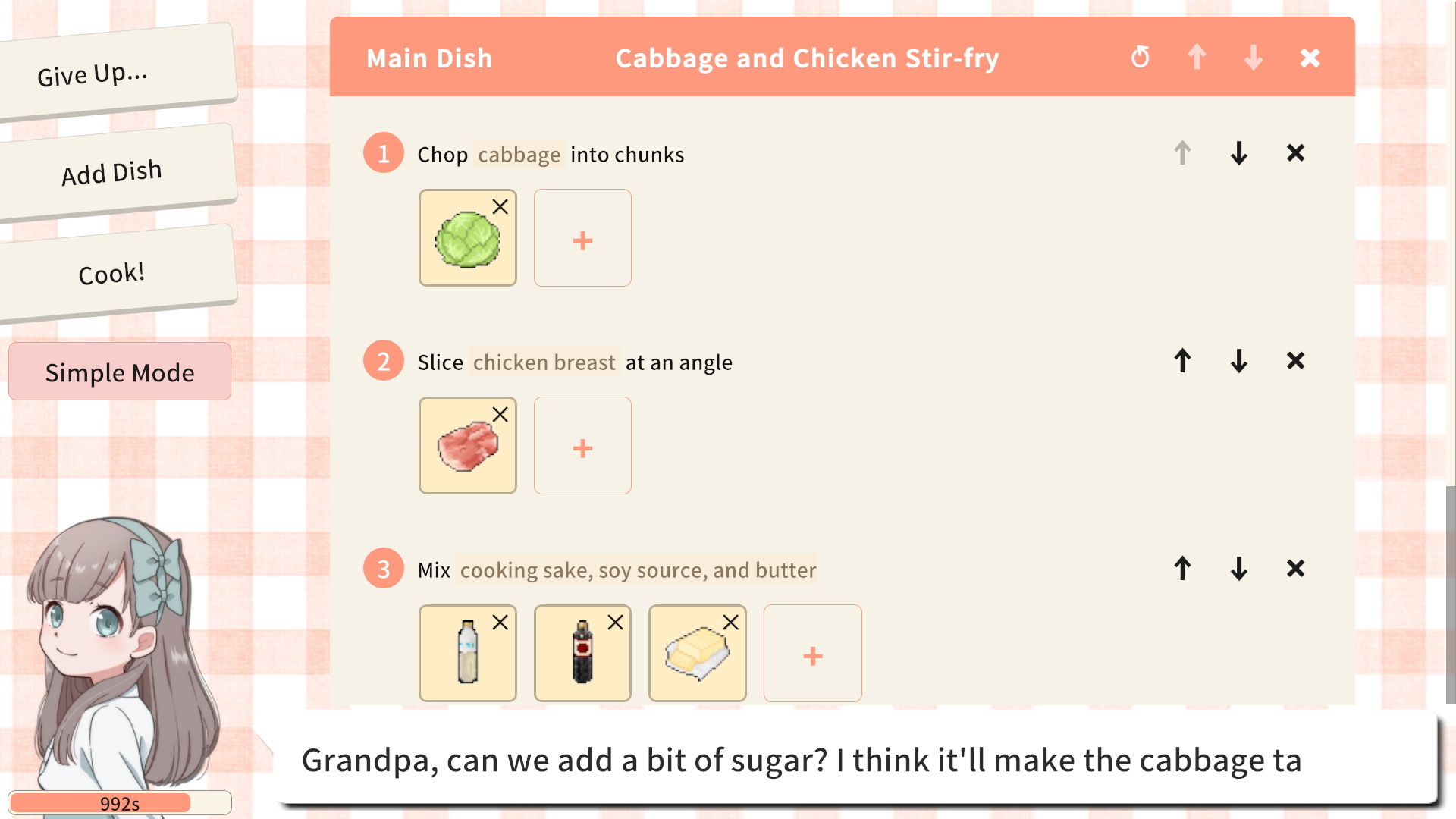Move step 1 down one position

1239,153
